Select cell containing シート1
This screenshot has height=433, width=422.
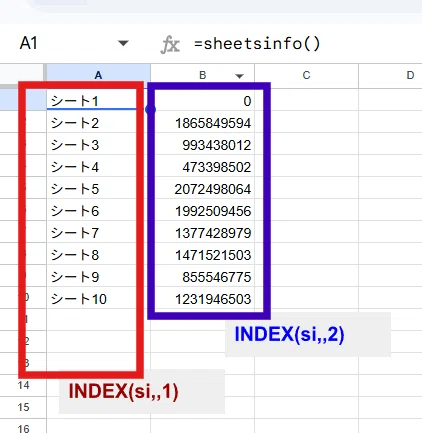point(98,100)
